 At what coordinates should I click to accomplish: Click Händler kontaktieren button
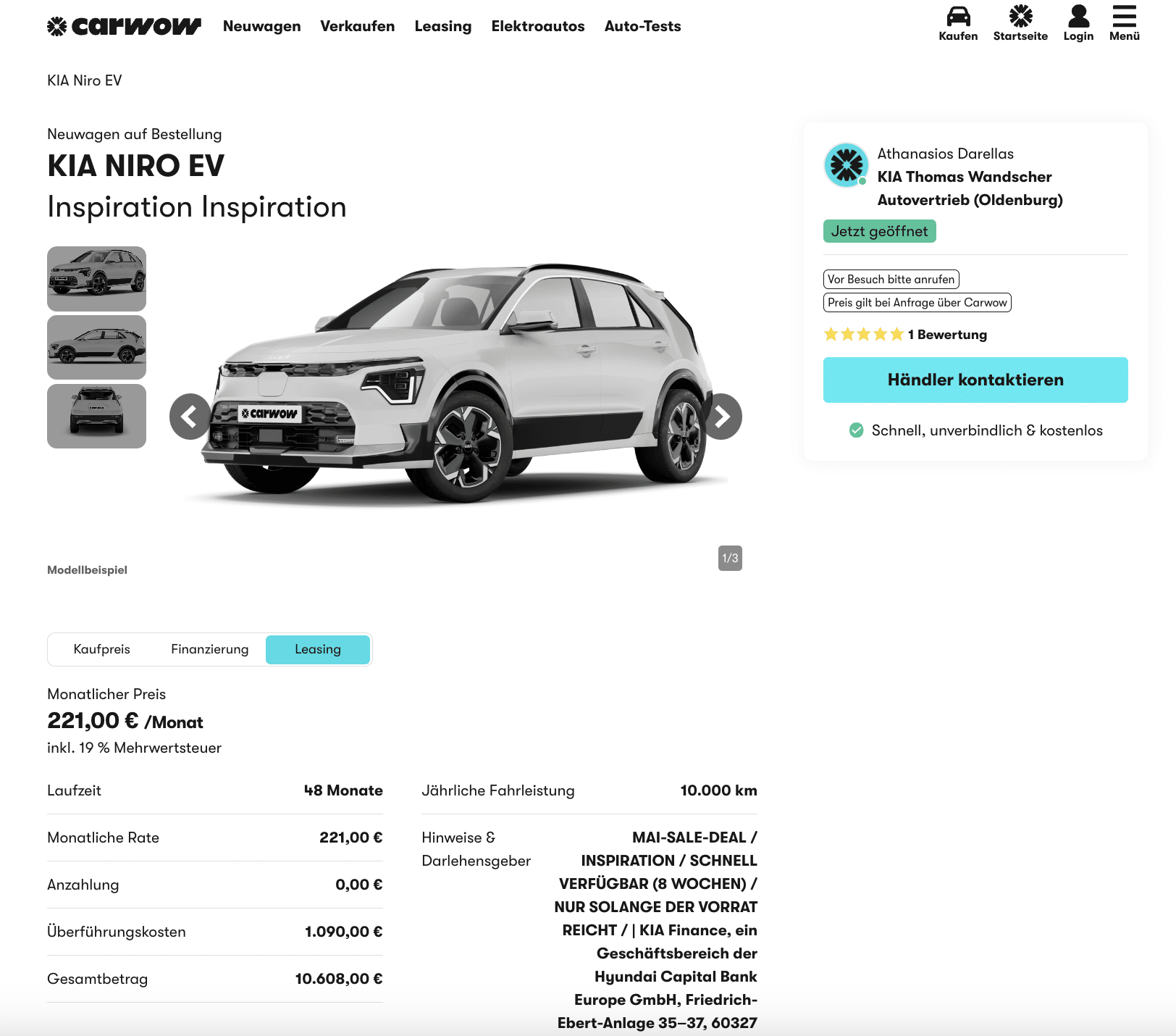[975, 380]
